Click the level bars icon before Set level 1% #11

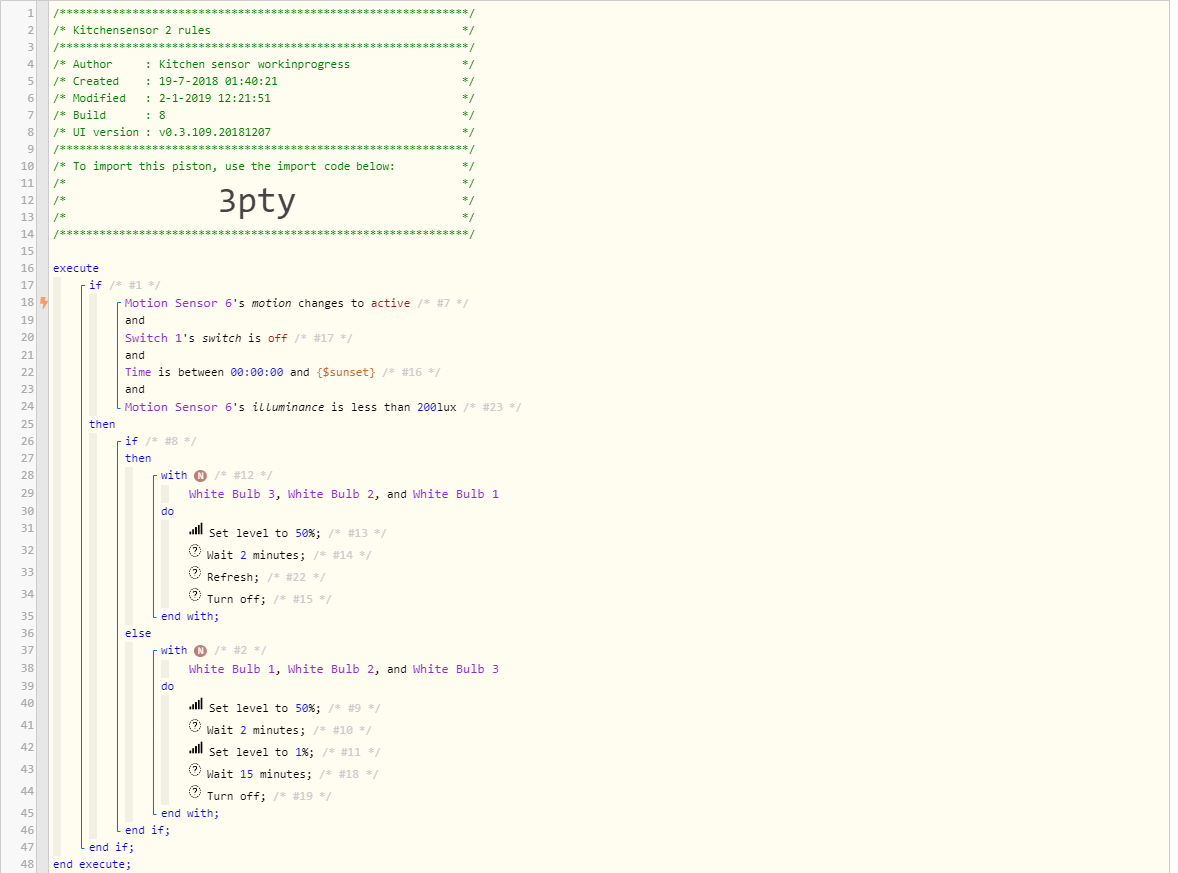[x=195, y=748]
